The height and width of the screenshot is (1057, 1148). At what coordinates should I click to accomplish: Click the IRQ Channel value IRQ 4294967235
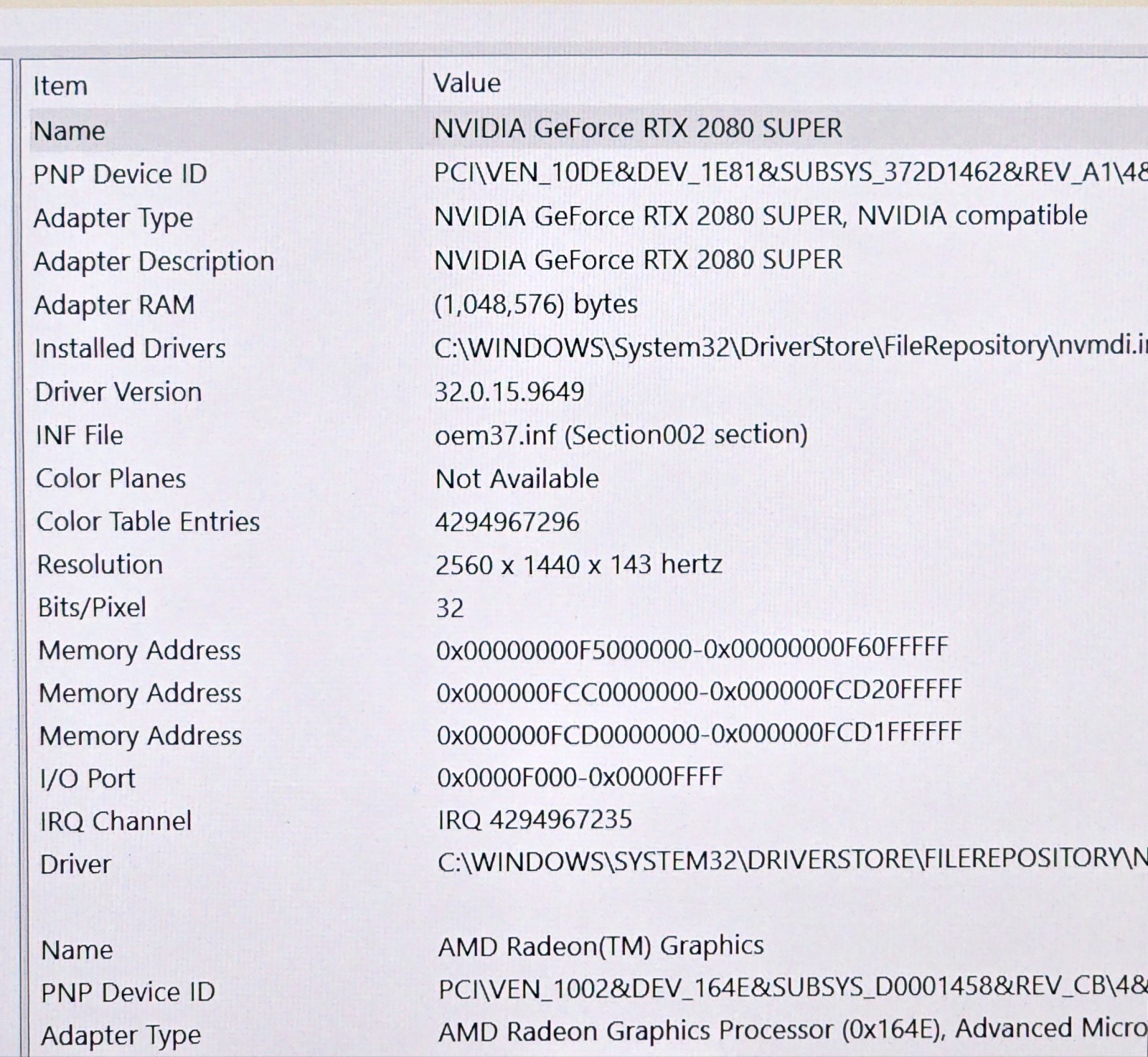pos(535,820)
